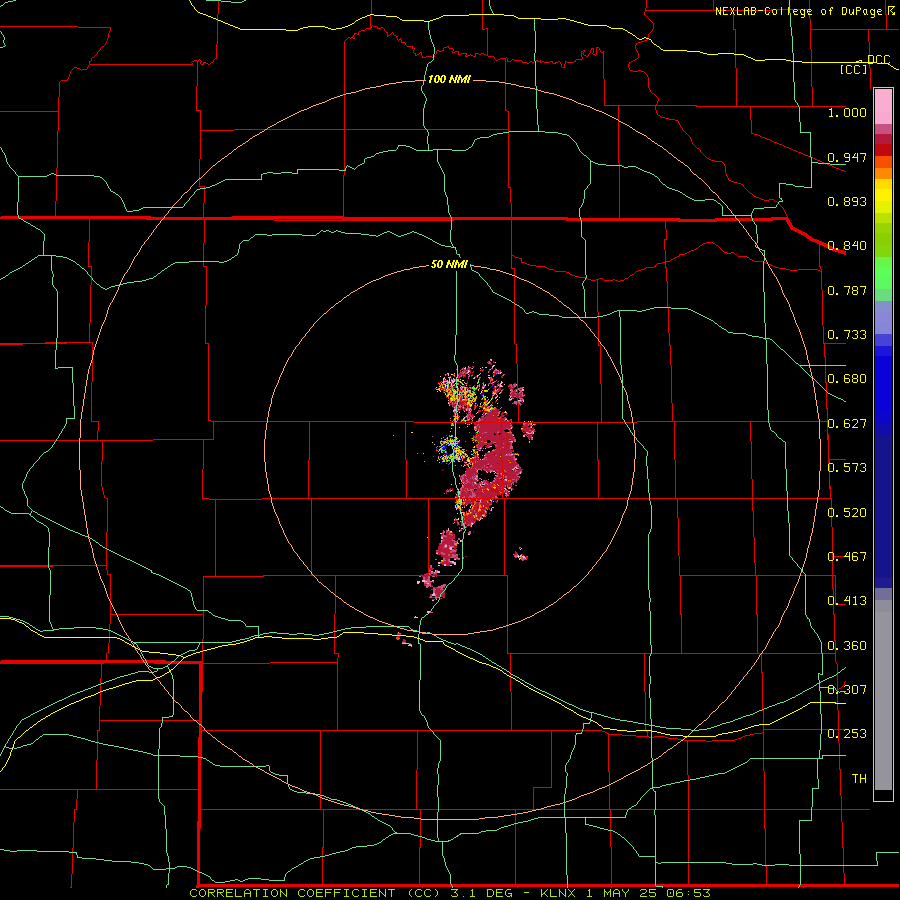The width and height of the screenshot is (900, 900).
Task: Click the 0.893 color scale value
Action: [847, 201]
